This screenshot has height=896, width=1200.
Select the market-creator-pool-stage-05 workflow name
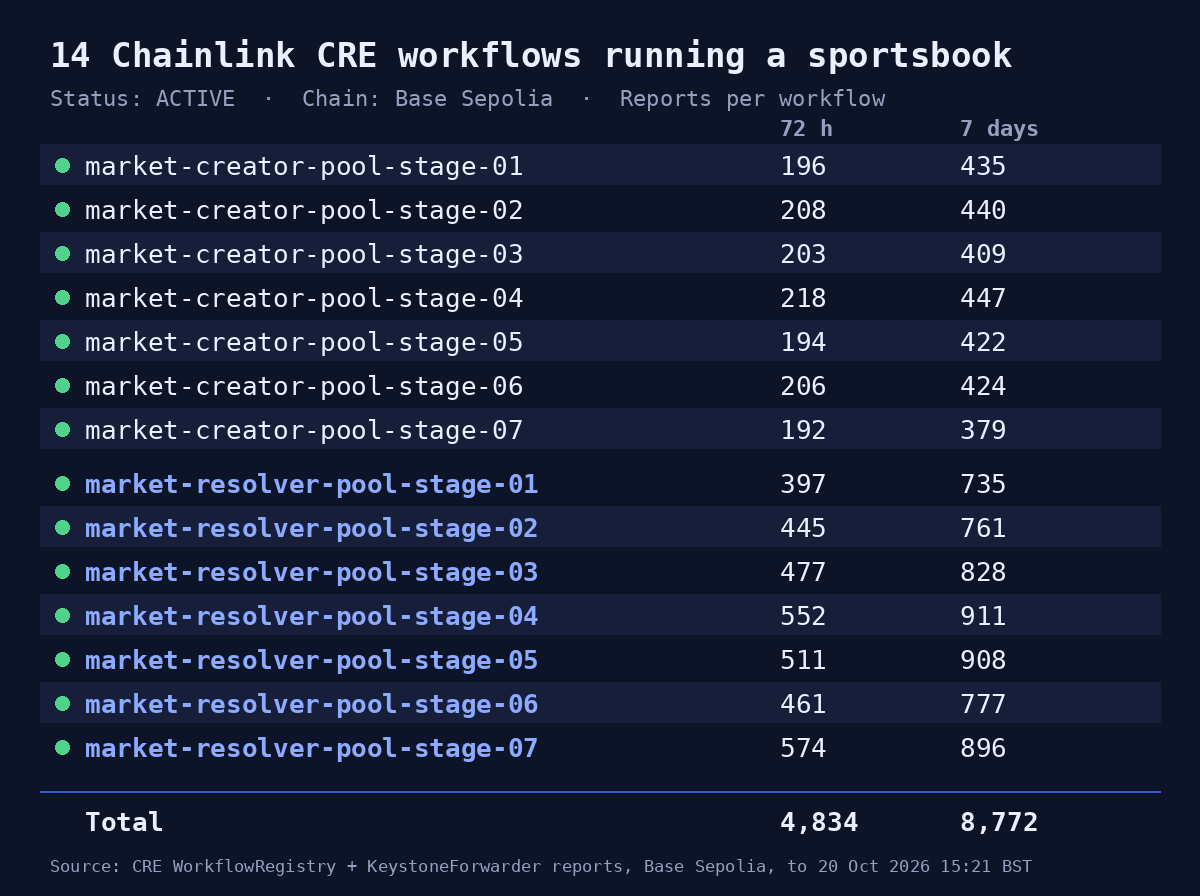[304, 343]
